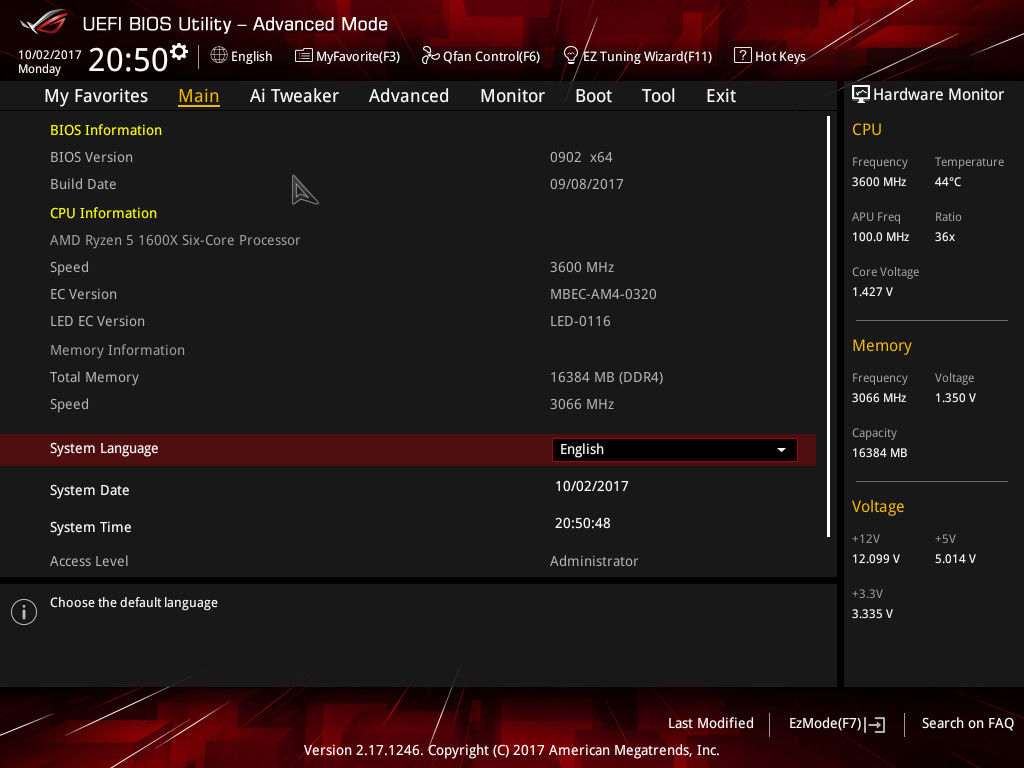1024x768 pixels.
Task: Click APU Freq 100.0 MHz reading
Action: [880, 236]
